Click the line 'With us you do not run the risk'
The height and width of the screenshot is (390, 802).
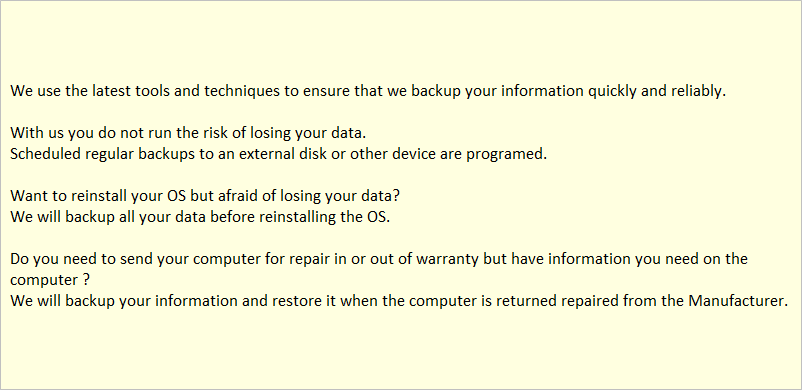point(189,133)
